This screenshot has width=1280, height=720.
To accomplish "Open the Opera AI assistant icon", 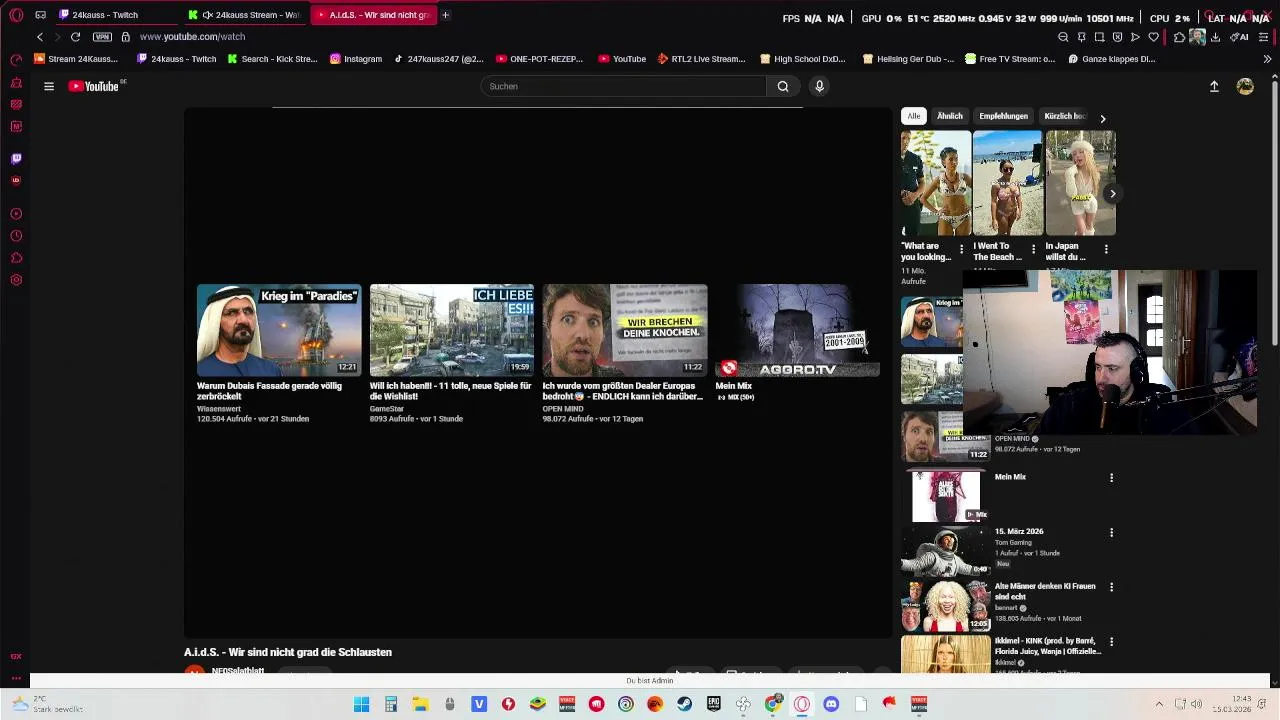I will 1239,37.
